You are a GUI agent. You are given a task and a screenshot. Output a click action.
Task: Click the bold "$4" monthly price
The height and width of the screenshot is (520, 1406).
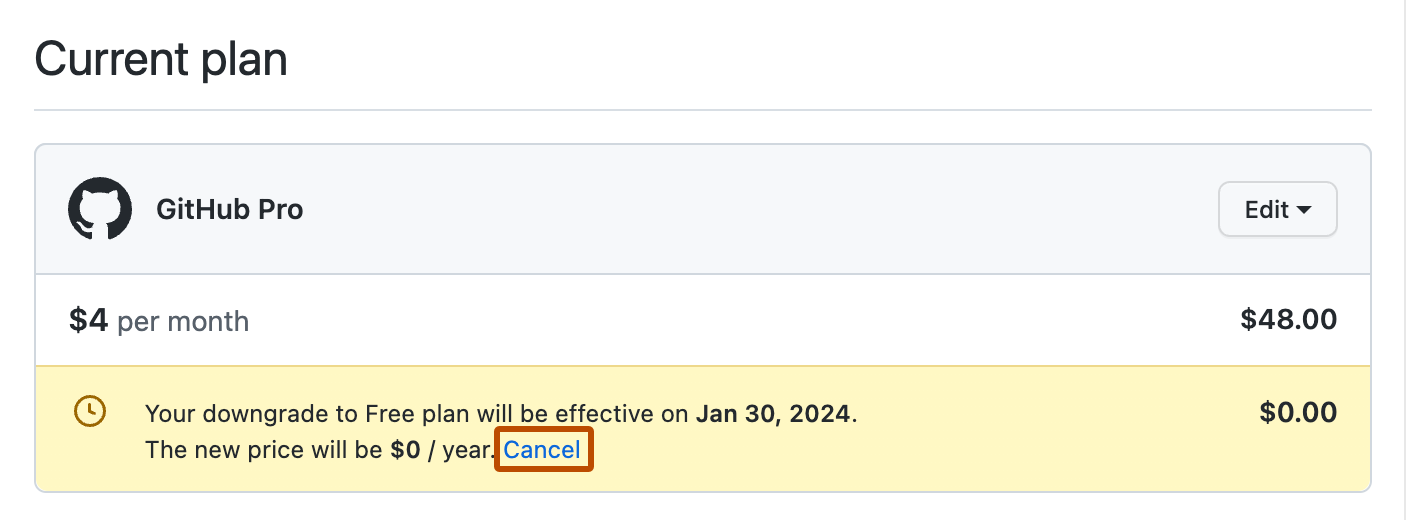tap(88, 321)
